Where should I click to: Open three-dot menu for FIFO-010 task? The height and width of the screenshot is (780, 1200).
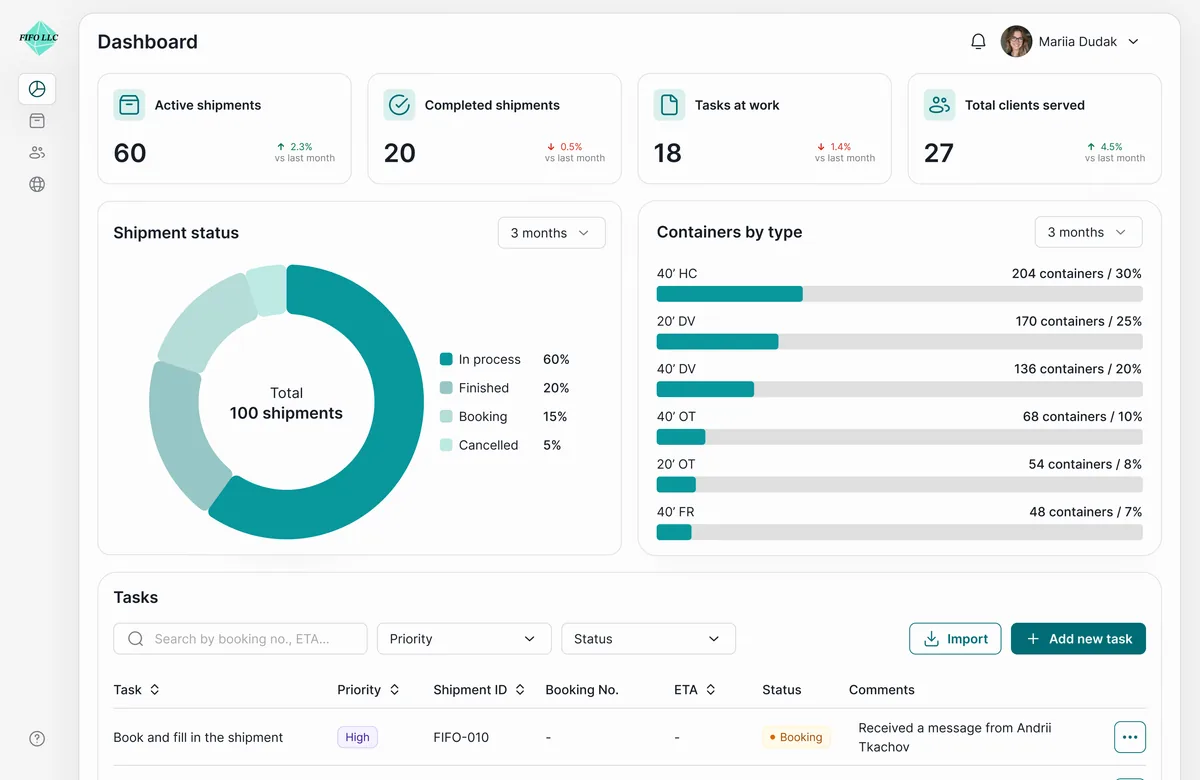pos(1130,737)
